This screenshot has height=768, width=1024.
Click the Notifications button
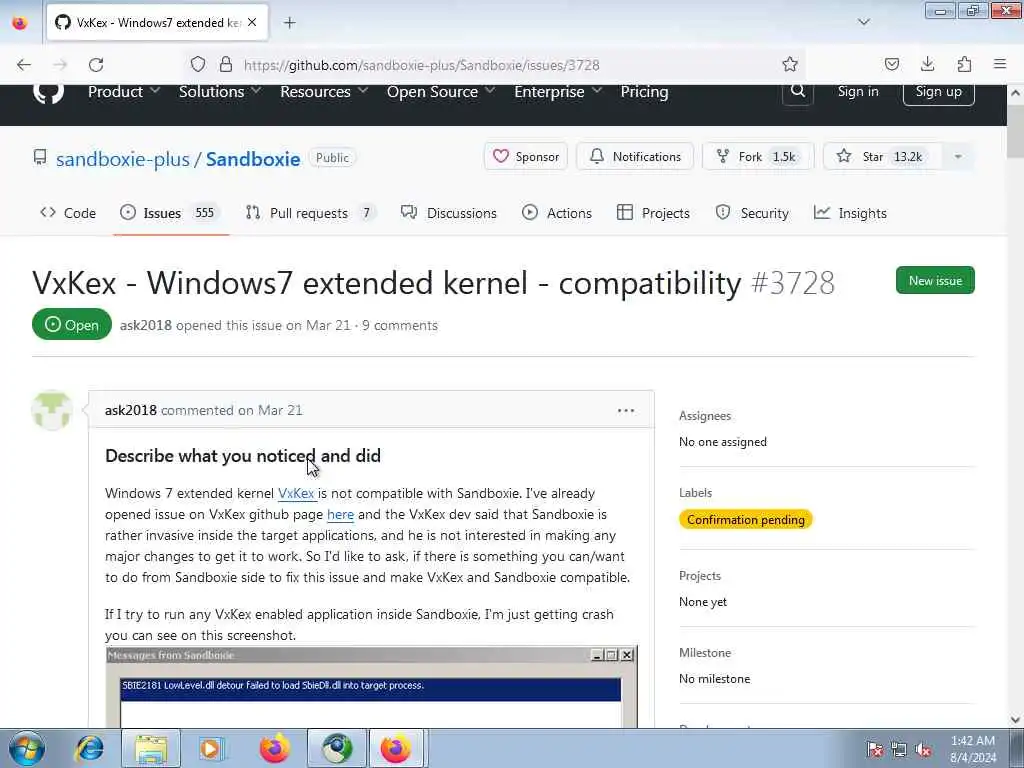[x=635, y=157]
